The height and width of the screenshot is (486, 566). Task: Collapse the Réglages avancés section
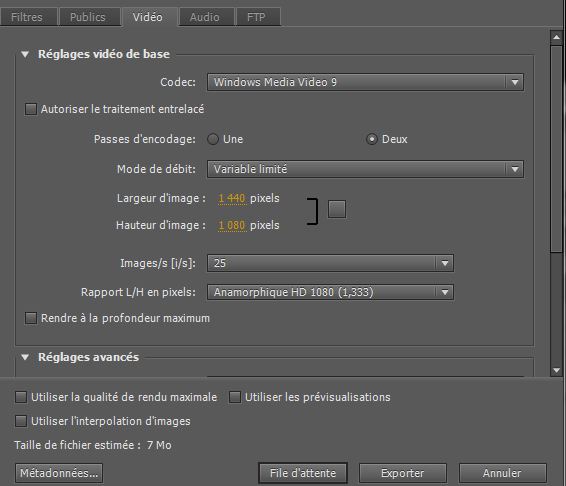tap(25, 357)
